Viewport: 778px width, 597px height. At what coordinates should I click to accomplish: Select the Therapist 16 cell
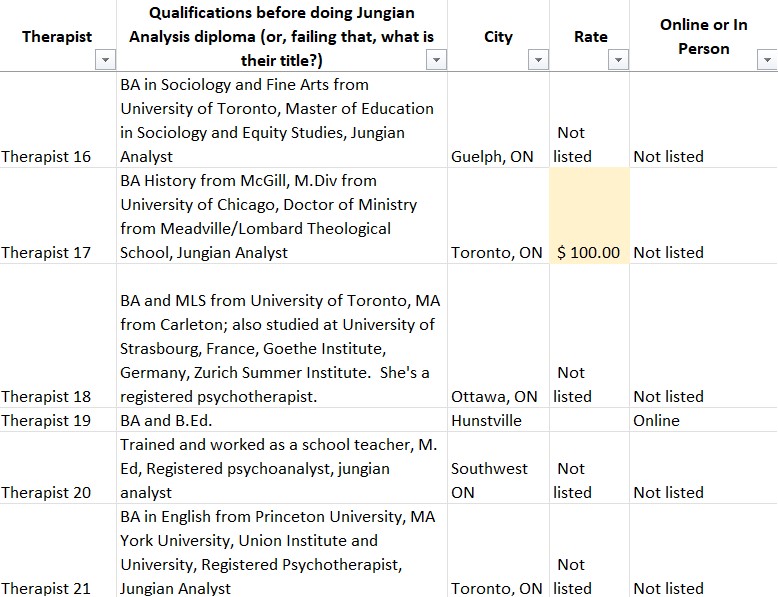click(46, 156)
